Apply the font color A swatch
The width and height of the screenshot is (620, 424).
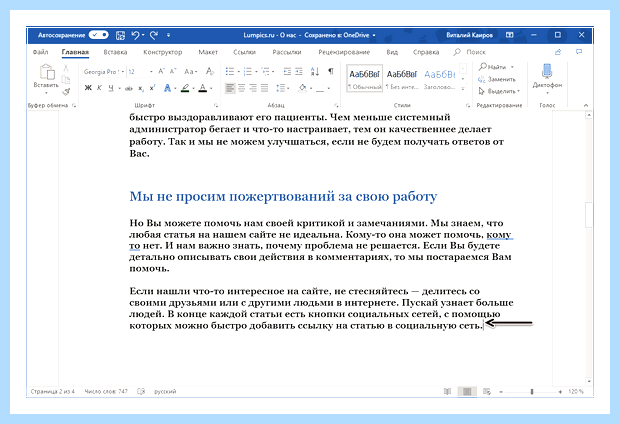203,88
